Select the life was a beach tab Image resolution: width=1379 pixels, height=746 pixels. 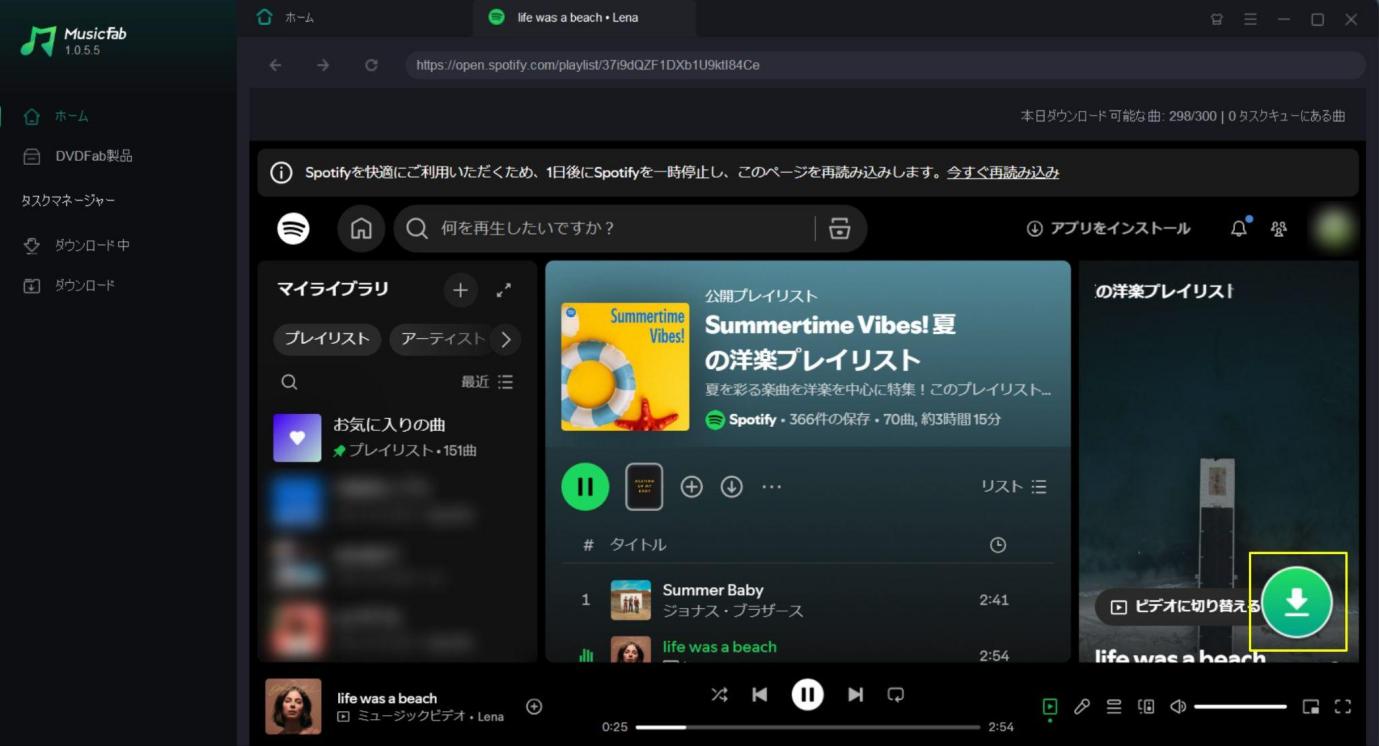584,17
